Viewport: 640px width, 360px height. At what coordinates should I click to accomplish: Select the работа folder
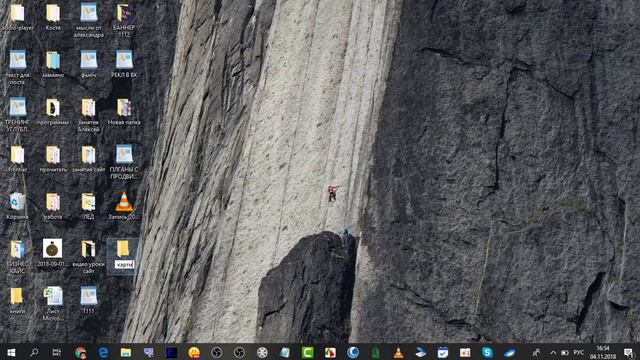click(x=53, y=207)
